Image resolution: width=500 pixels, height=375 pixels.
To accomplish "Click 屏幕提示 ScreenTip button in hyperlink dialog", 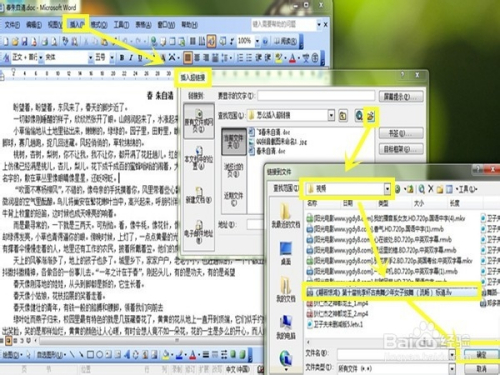I will [401, 97].
